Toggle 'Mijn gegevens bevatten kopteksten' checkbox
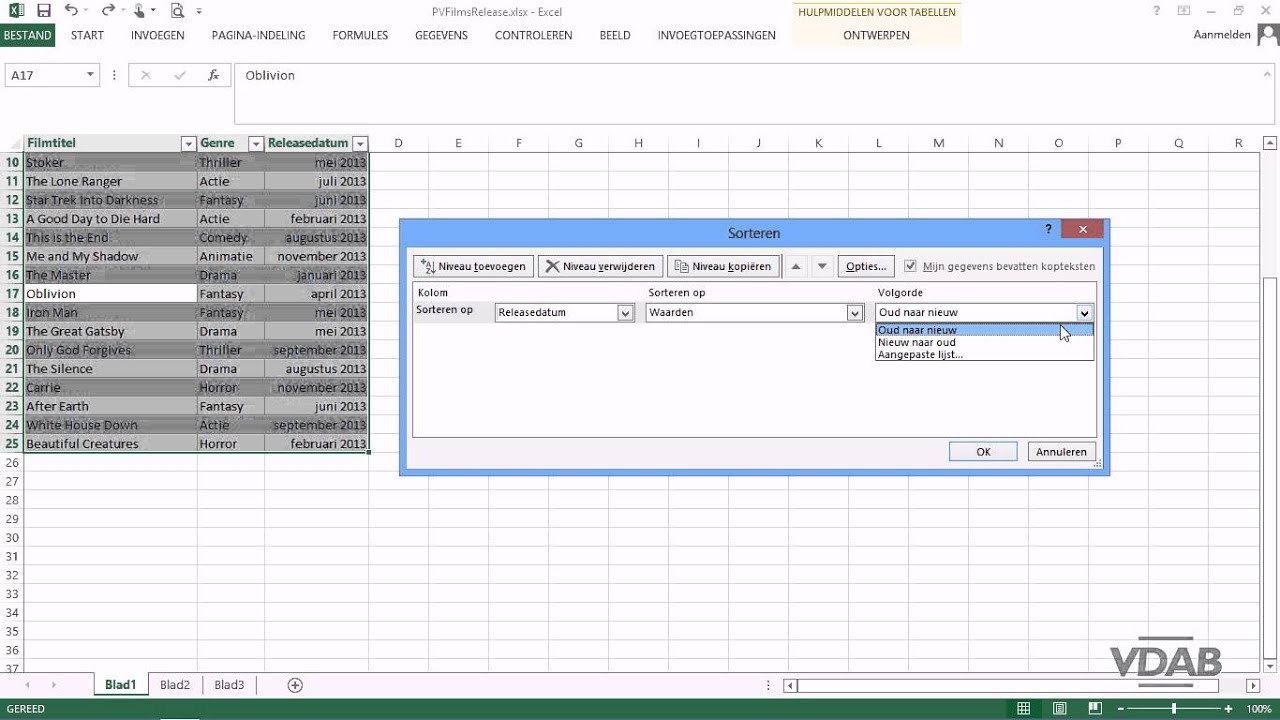The image size is (1280, 720). tap(910, 266)
